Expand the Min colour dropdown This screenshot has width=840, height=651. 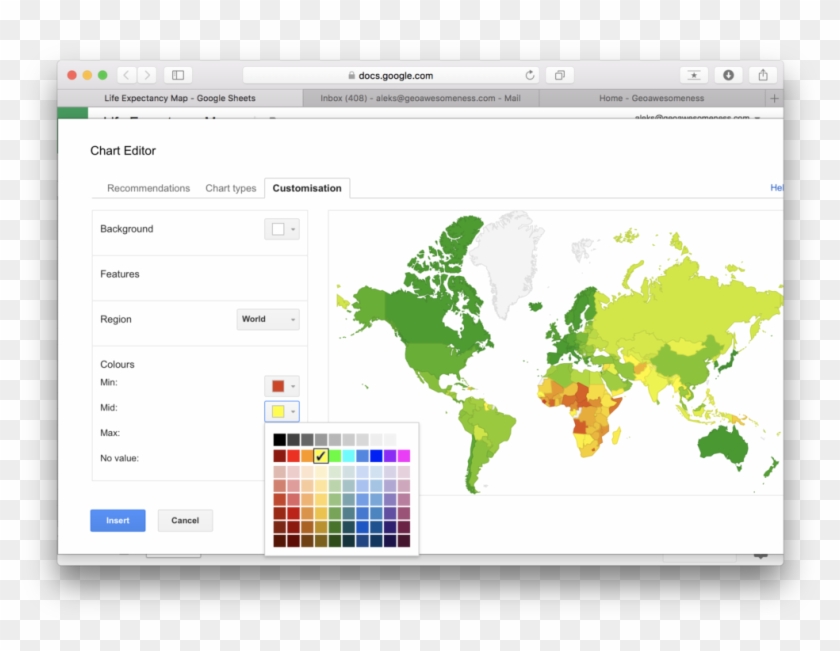(281, 384)
